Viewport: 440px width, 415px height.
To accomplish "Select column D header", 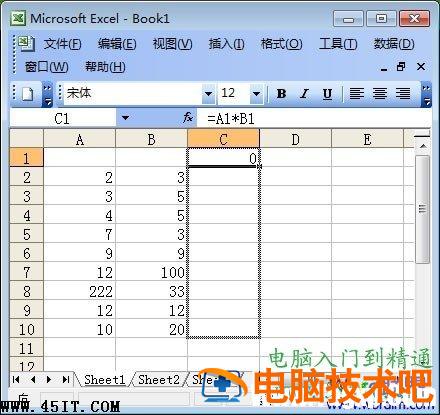I will point(295,139).
